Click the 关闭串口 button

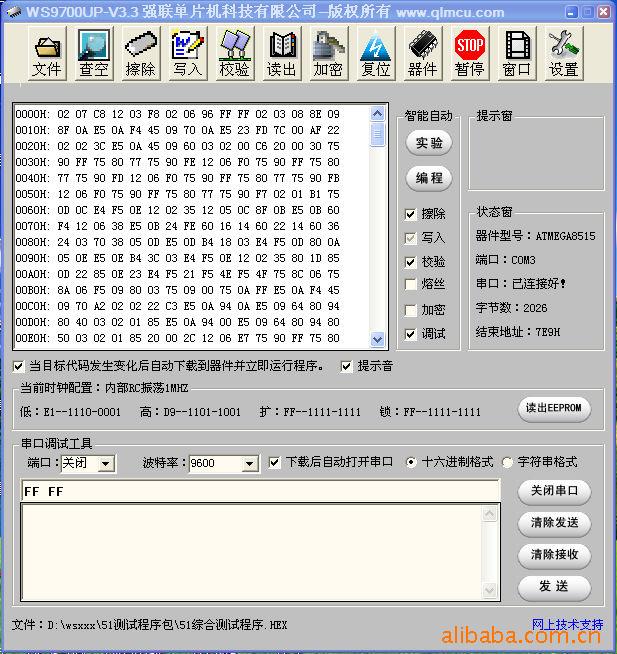coord(554,491)
